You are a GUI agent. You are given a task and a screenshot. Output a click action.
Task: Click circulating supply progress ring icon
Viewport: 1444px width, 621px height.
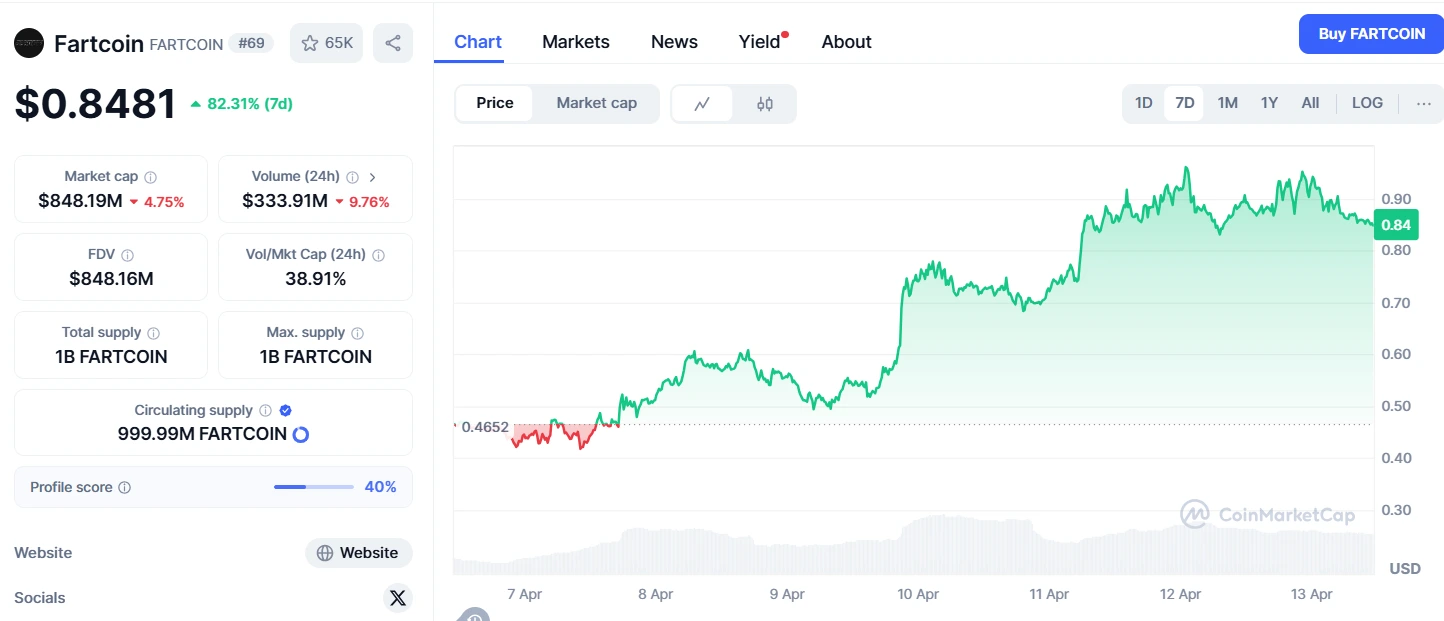tap(300, 435)
